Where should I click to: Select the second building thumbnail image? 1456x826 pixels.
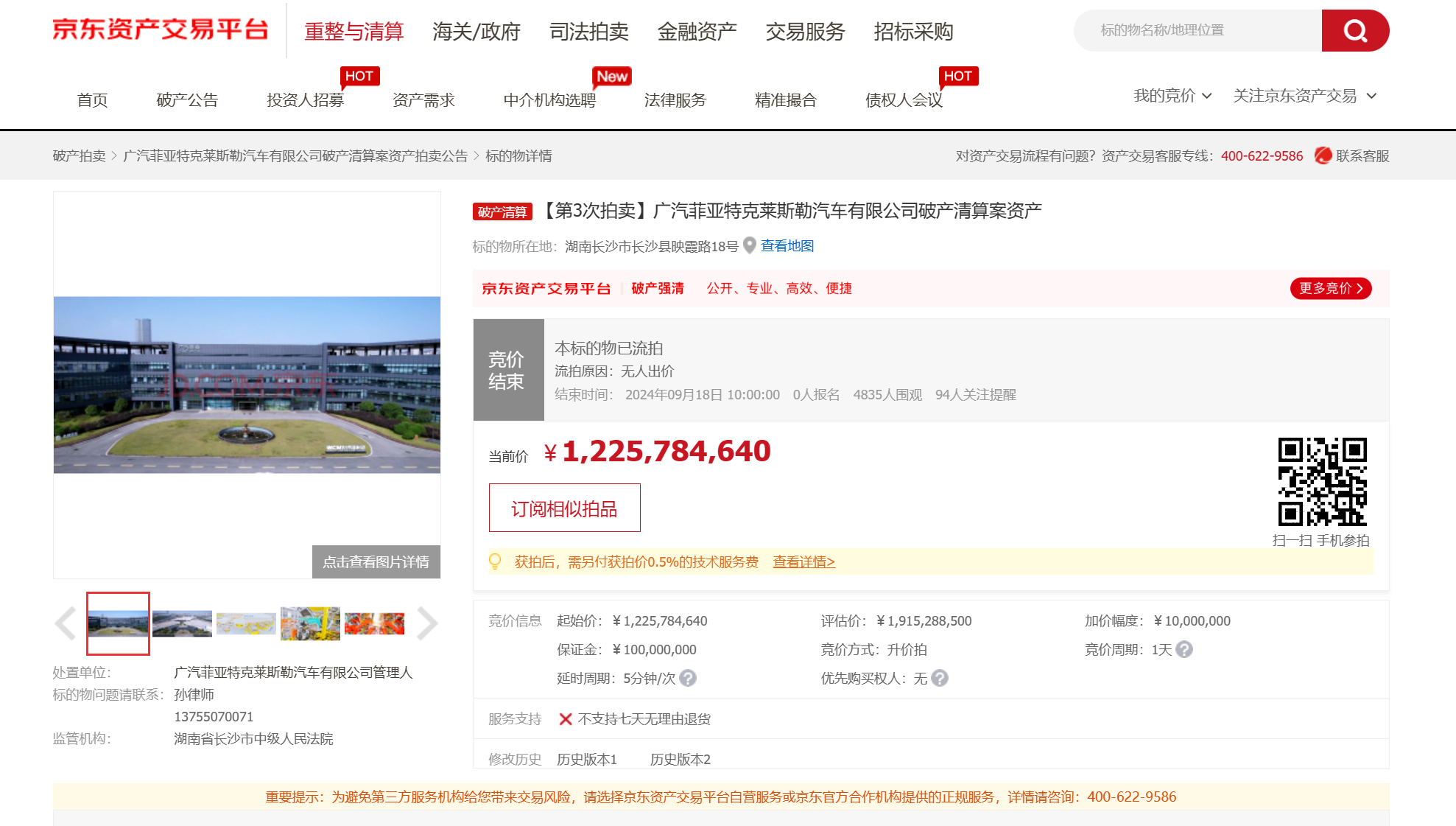pos(182,623)
